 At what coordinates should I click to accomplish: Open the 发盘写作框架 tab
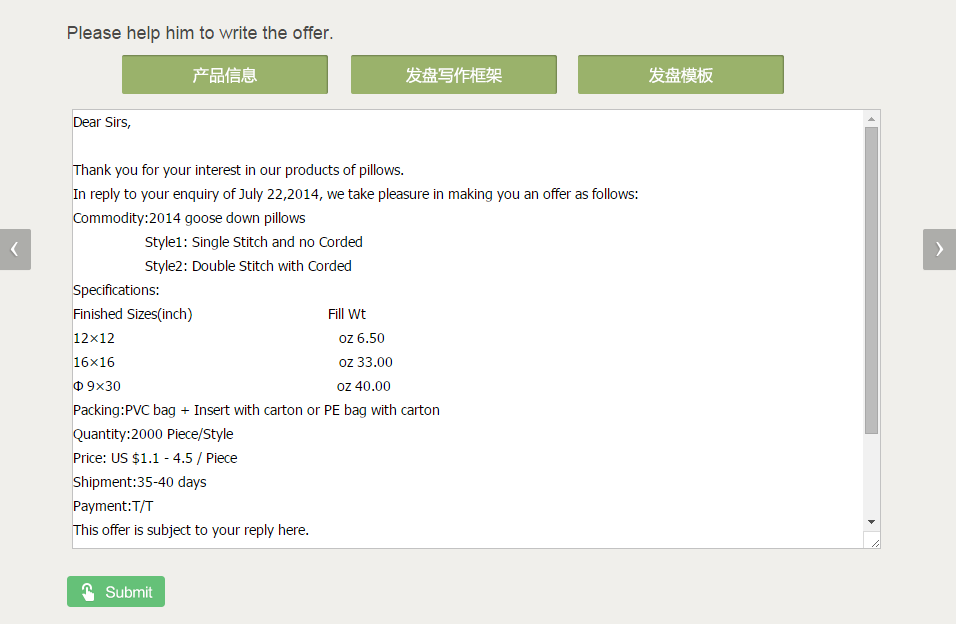coord(453,75)
